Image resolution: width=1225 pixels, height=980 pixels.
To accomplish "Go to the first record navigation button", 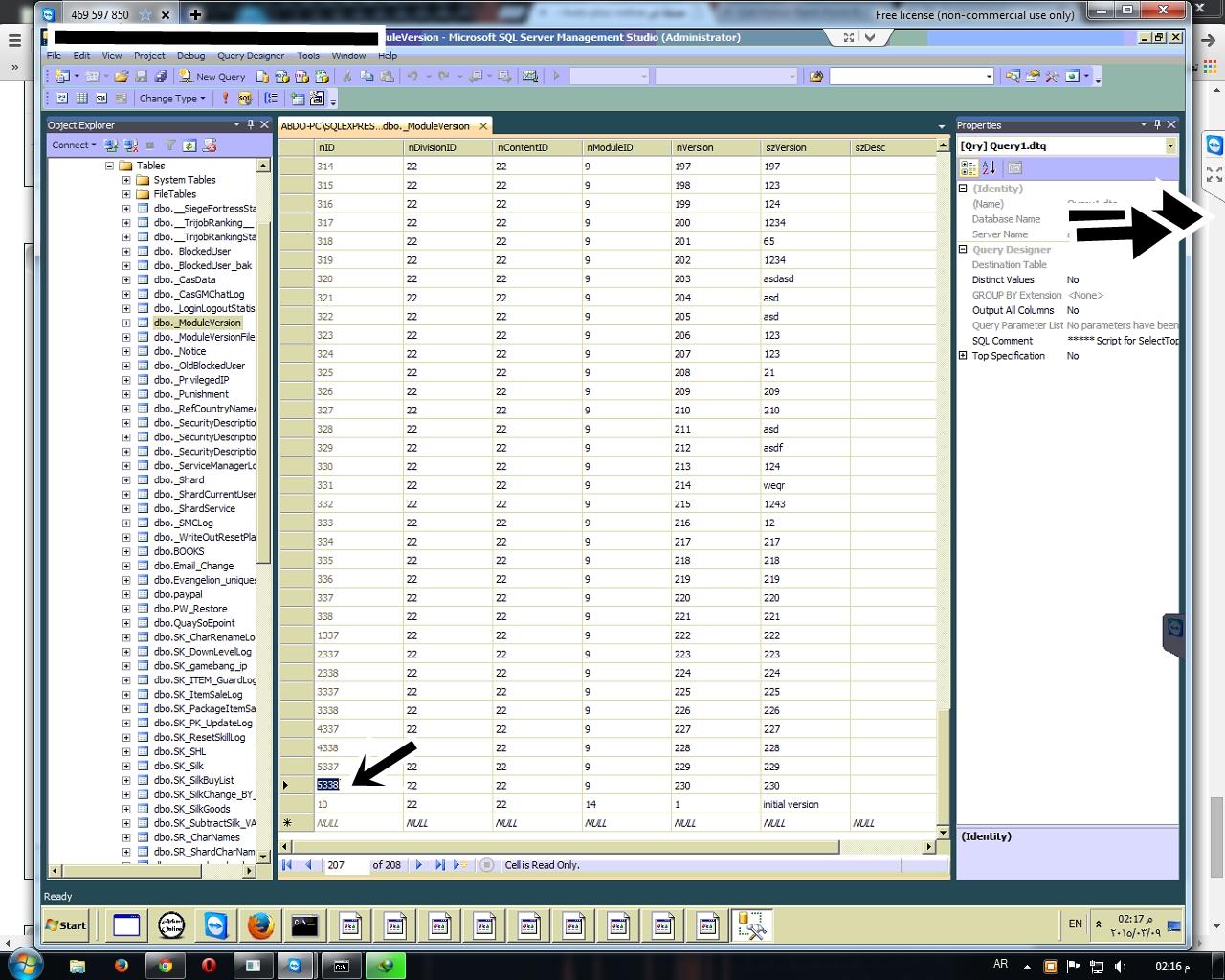I will pos(287,865).
